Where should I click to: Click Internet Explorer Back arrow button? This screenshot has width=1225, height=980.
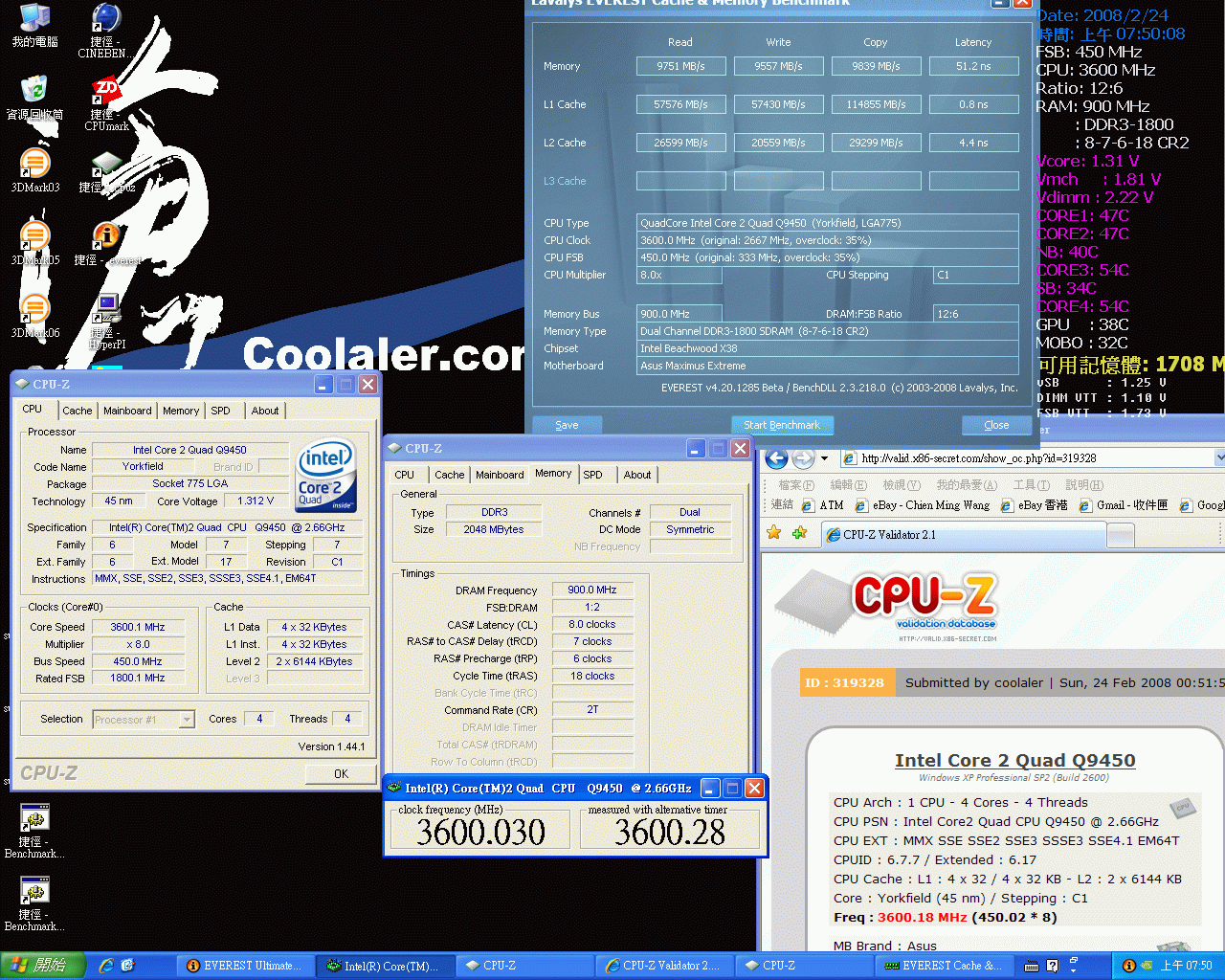tap(777, 458)
